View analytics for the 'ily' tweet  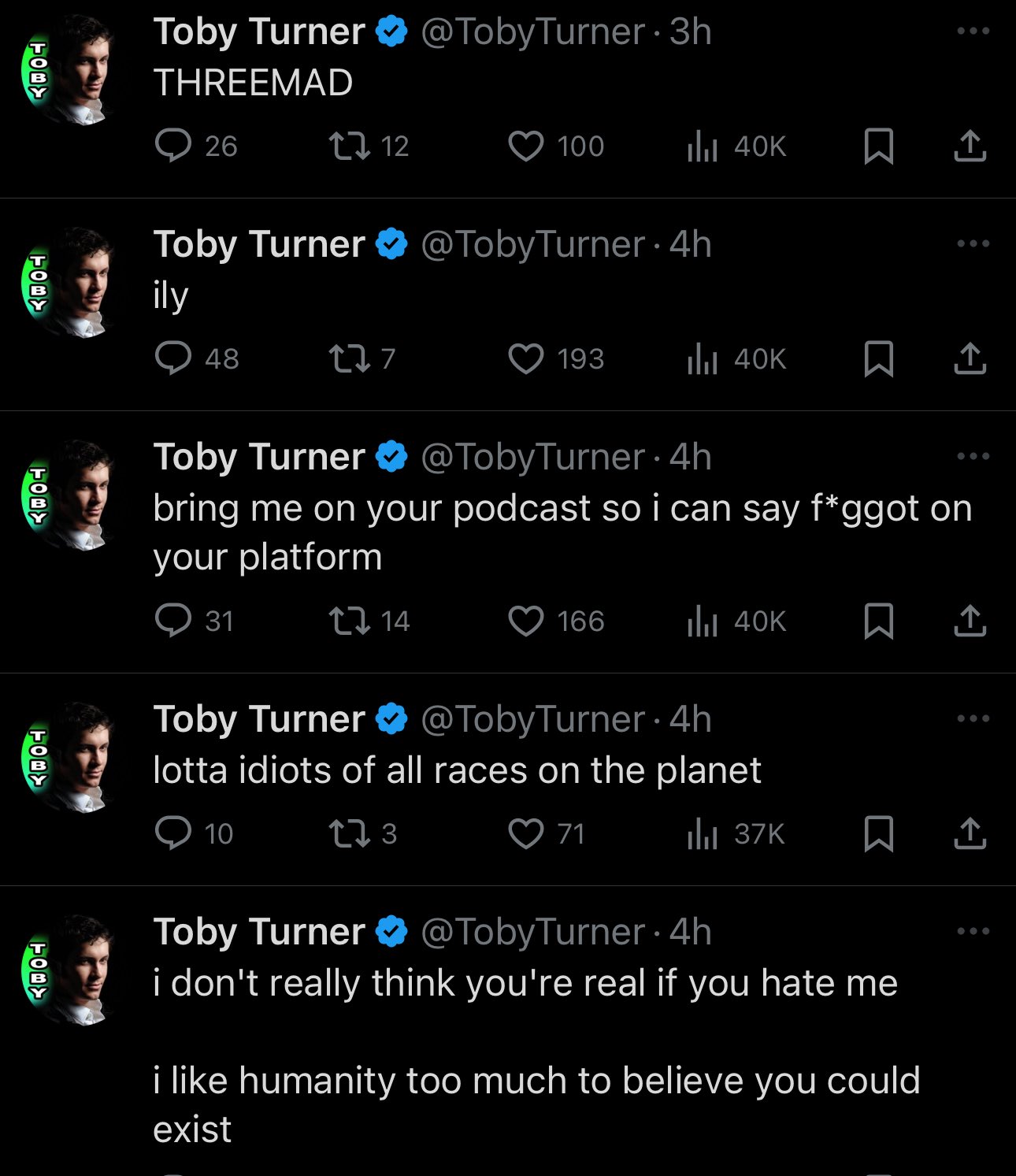(x=703, y=359)
